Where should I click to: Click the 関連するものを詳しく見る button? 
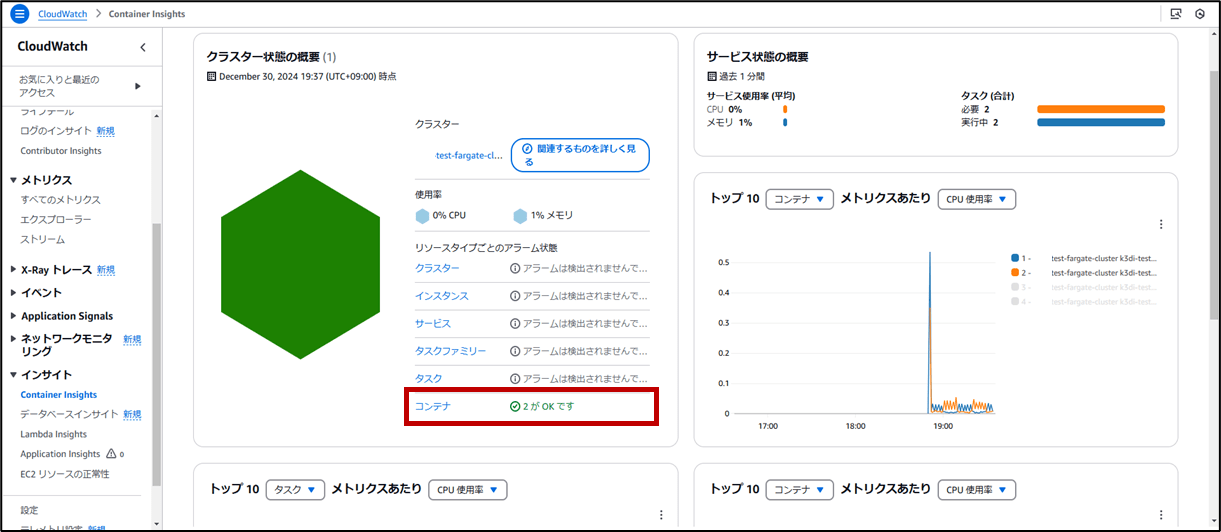(580, 155)
